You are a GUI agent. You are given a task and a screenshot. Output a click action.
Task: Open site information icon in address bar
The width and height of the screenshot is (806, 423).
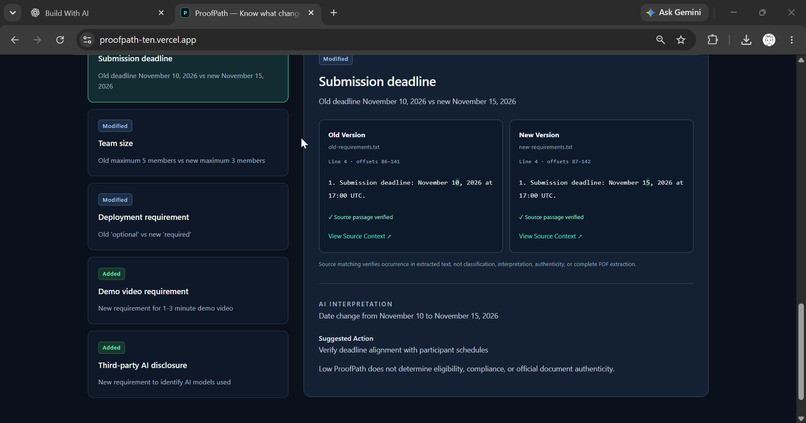click(x=87, y=40)
